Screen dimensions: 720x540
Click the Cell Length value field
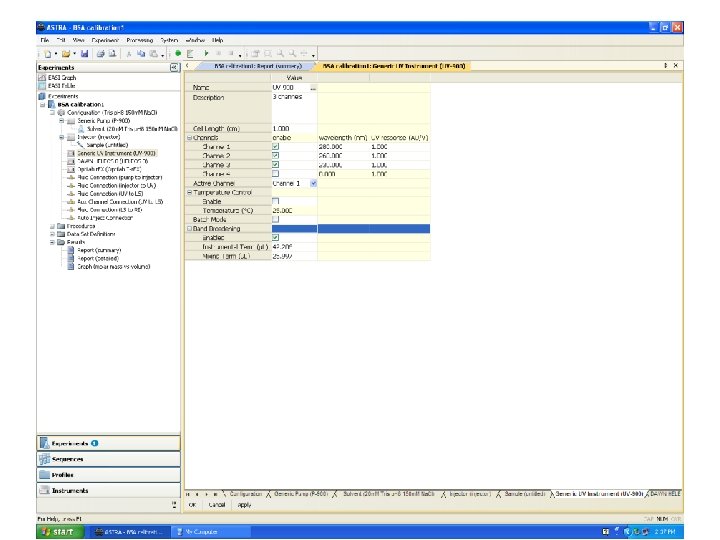292,129
